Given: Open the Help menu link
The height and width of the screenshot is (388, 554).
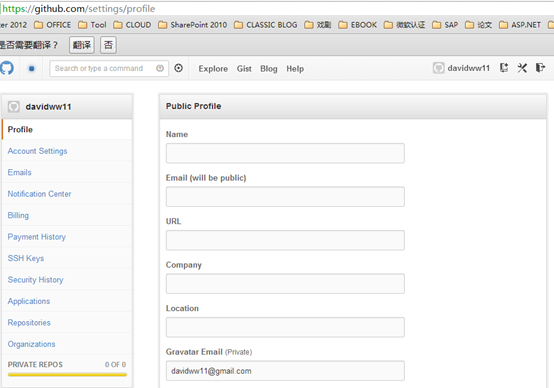Looking at the screenshot, I should [x=295, y=69].
